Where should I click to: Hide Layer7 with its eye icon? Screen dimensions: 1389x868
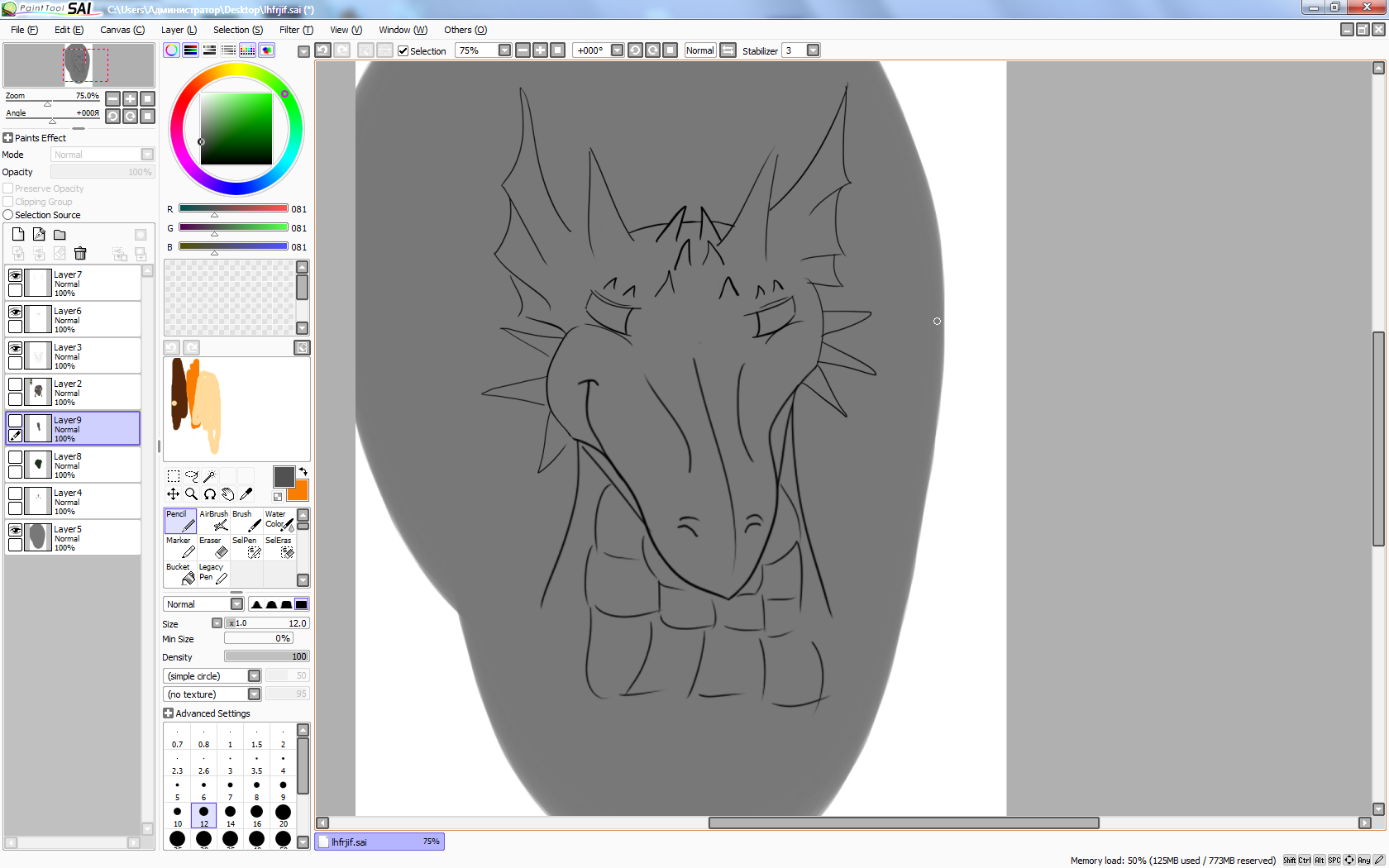coord(15,275)
